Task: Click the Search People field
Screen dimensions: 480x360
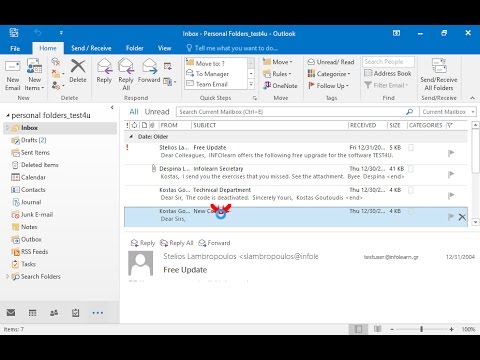Action: tap(388, 62)
